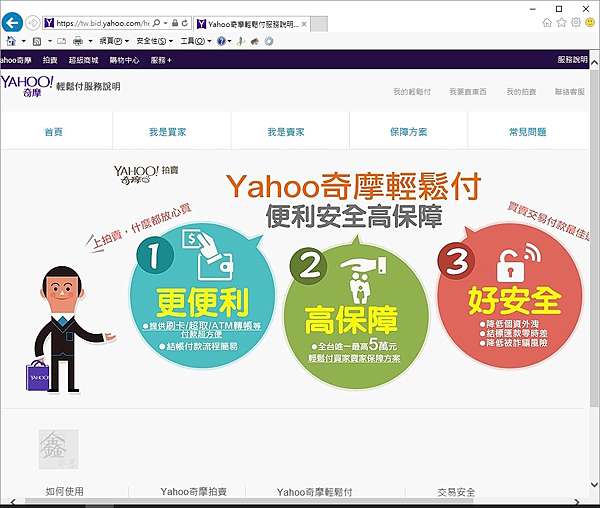
Task: Click the 我的拍賣 header link
Action: [x=521, y=91]
